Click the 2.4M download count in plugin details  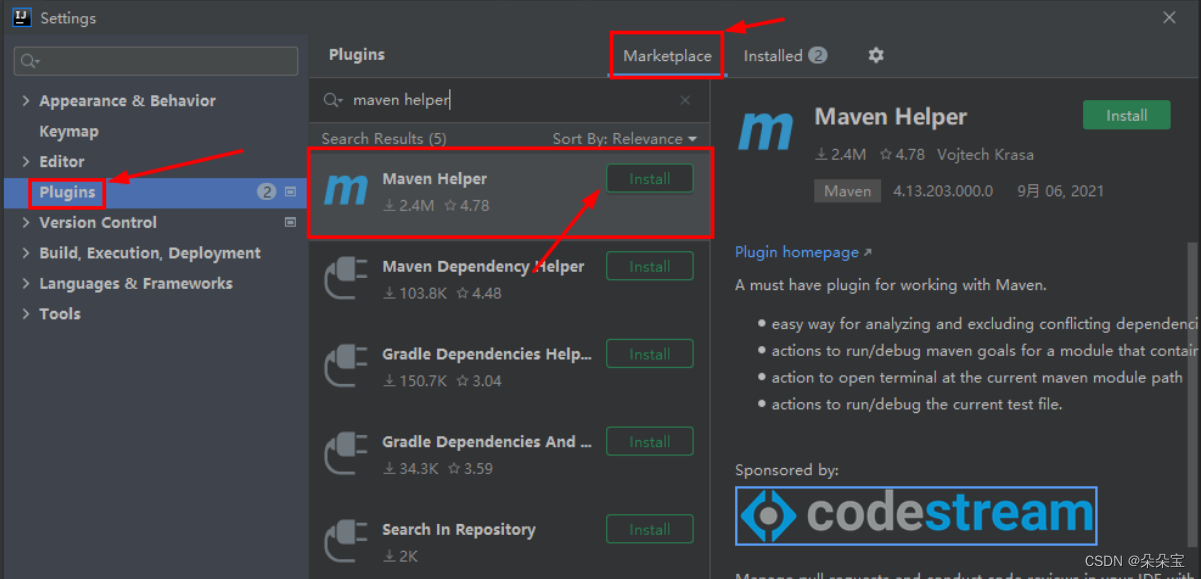click(x=840, y=155)
